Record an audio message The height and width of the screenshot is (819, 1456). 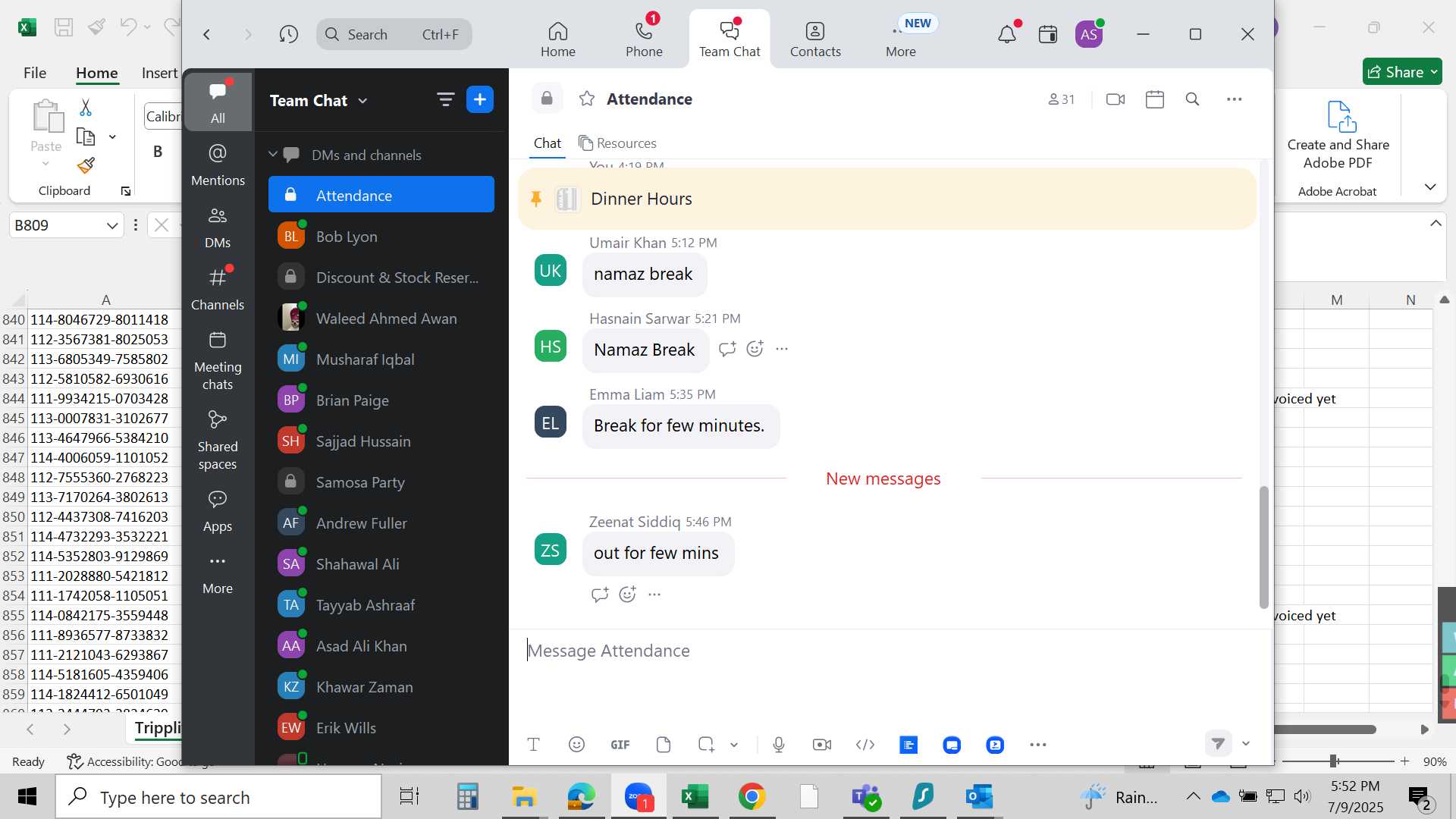click(779, 745)
